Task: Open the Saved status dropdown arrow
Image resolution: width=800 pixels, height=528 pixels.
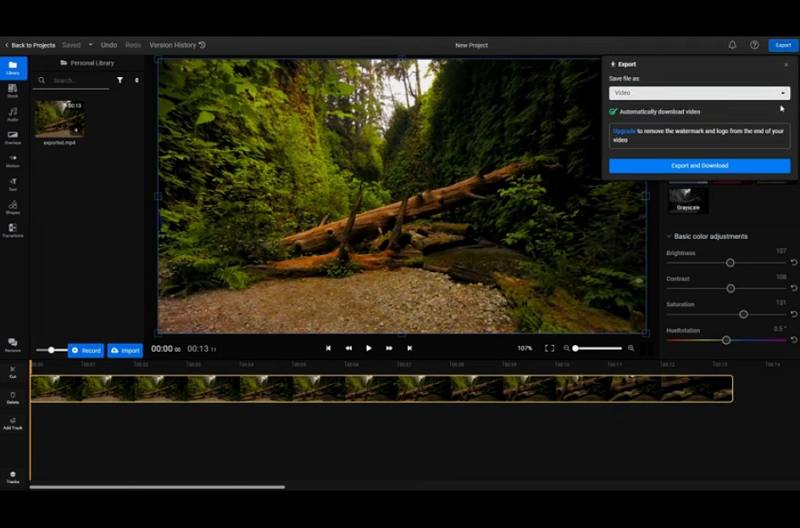Action: 91,45
